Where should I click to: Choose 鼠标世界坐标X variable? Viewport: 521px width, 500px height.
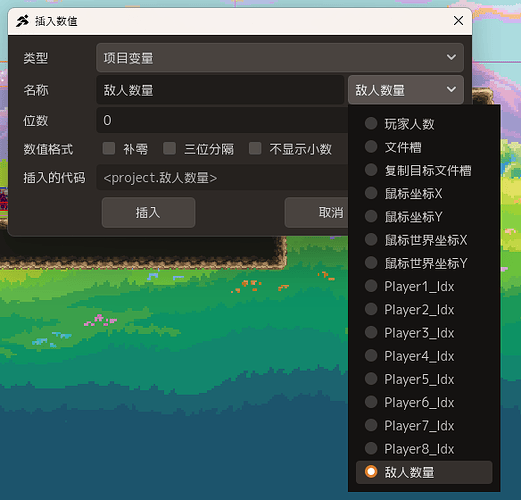click(424, 240)
